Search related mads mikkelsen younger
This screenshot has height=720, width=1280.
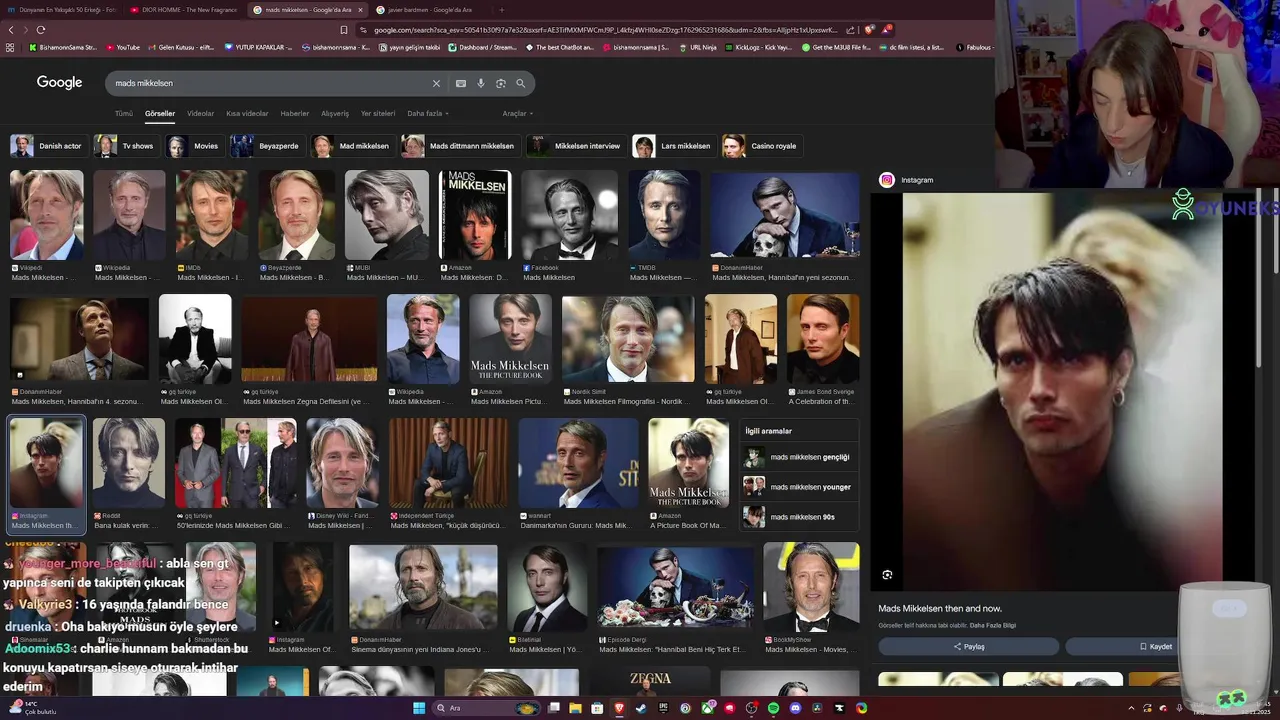tap(800, 487)
